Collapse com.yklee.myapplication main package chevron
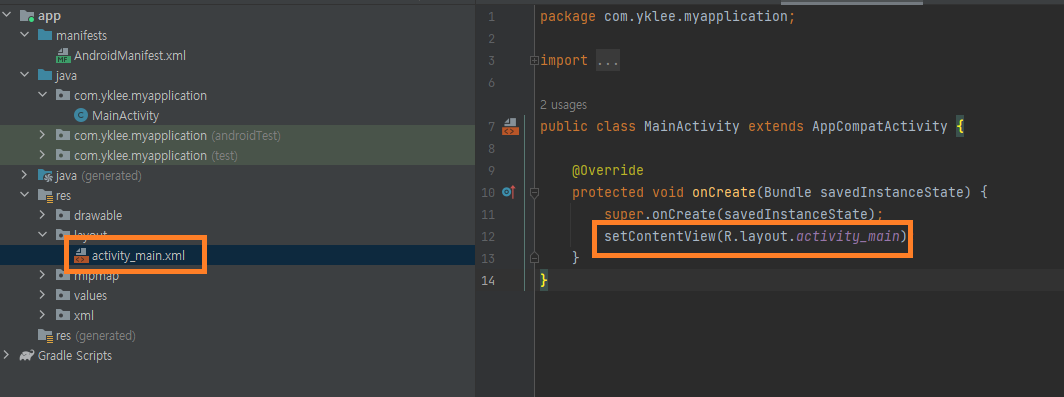This screenshot has height=397, width=1064. 42,96
